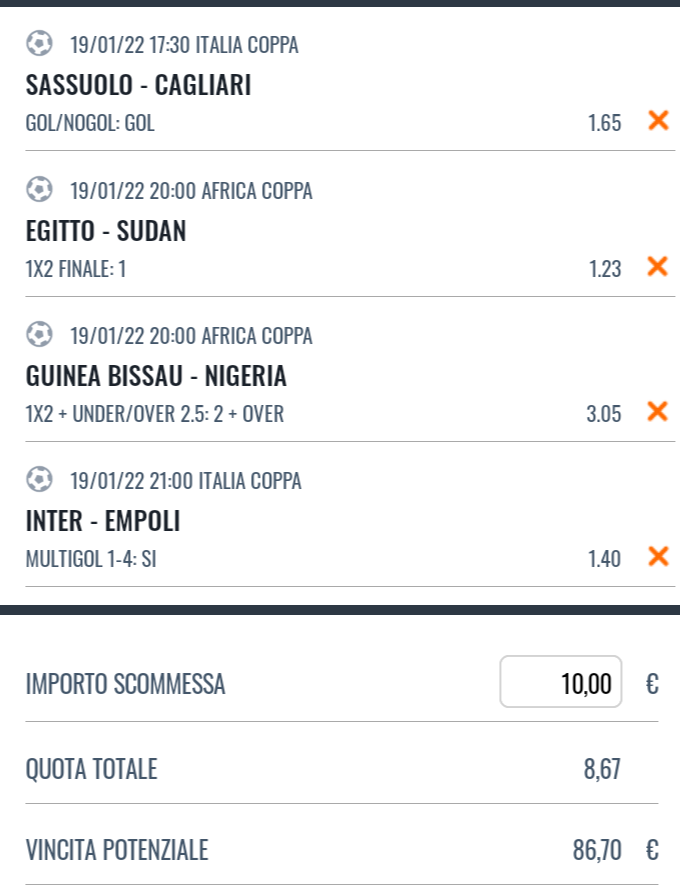
Task: Remove the Egitto - Sudan selection
Action: tap(658, 266)
